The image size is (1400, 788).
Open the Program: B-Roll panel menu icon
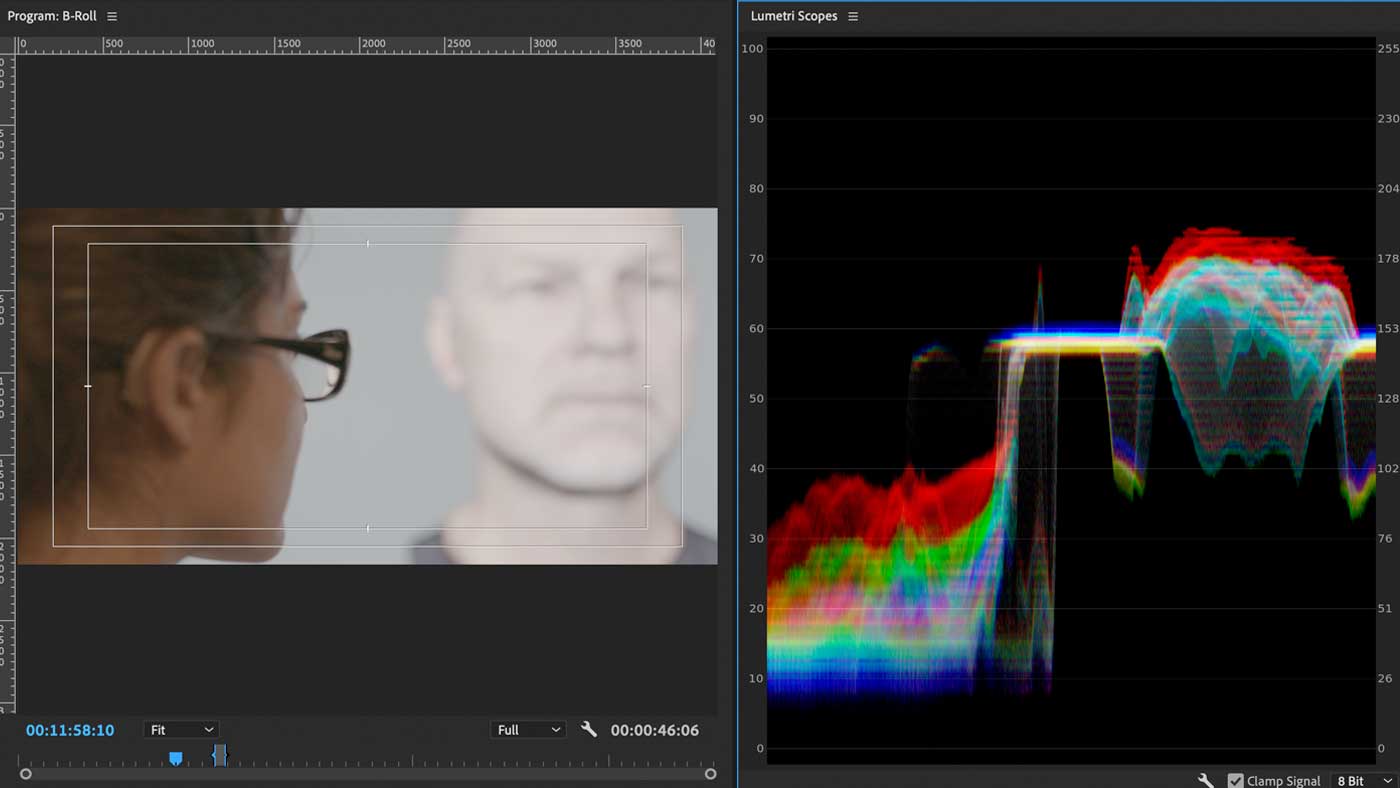[111, 15]
